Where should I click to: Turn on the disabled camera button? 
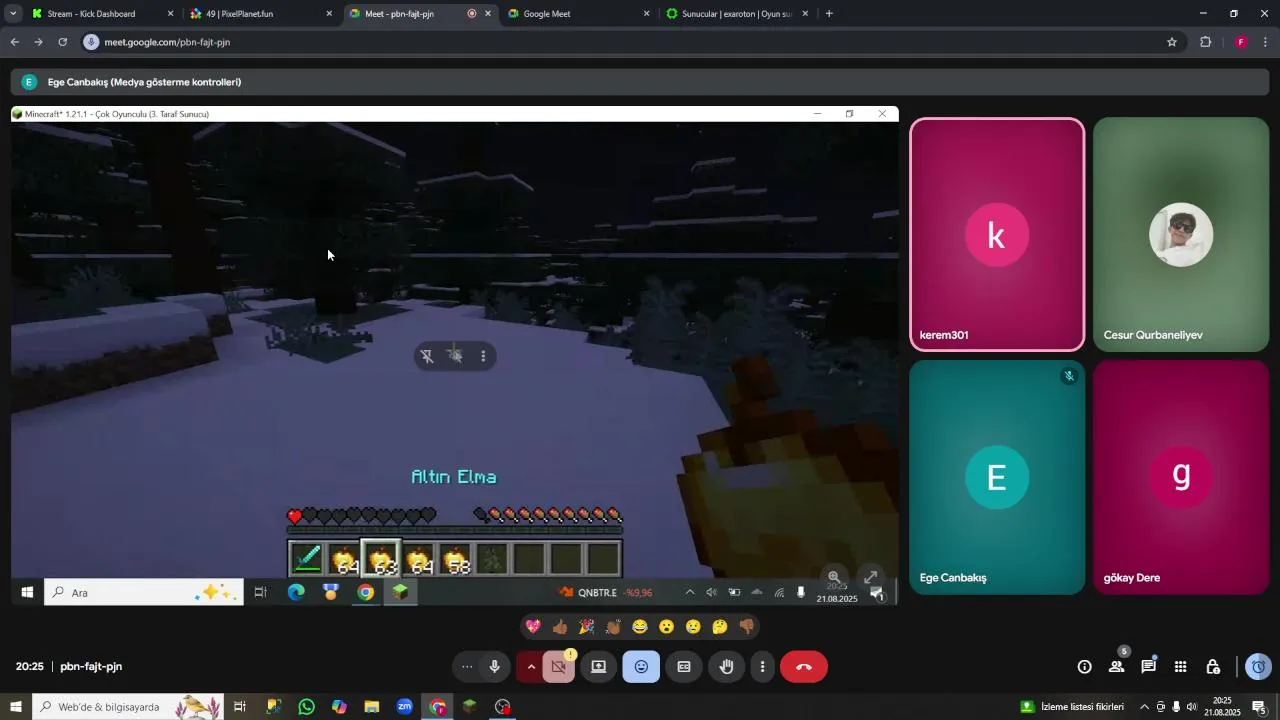pyautogui.click(x=559, y=667)
